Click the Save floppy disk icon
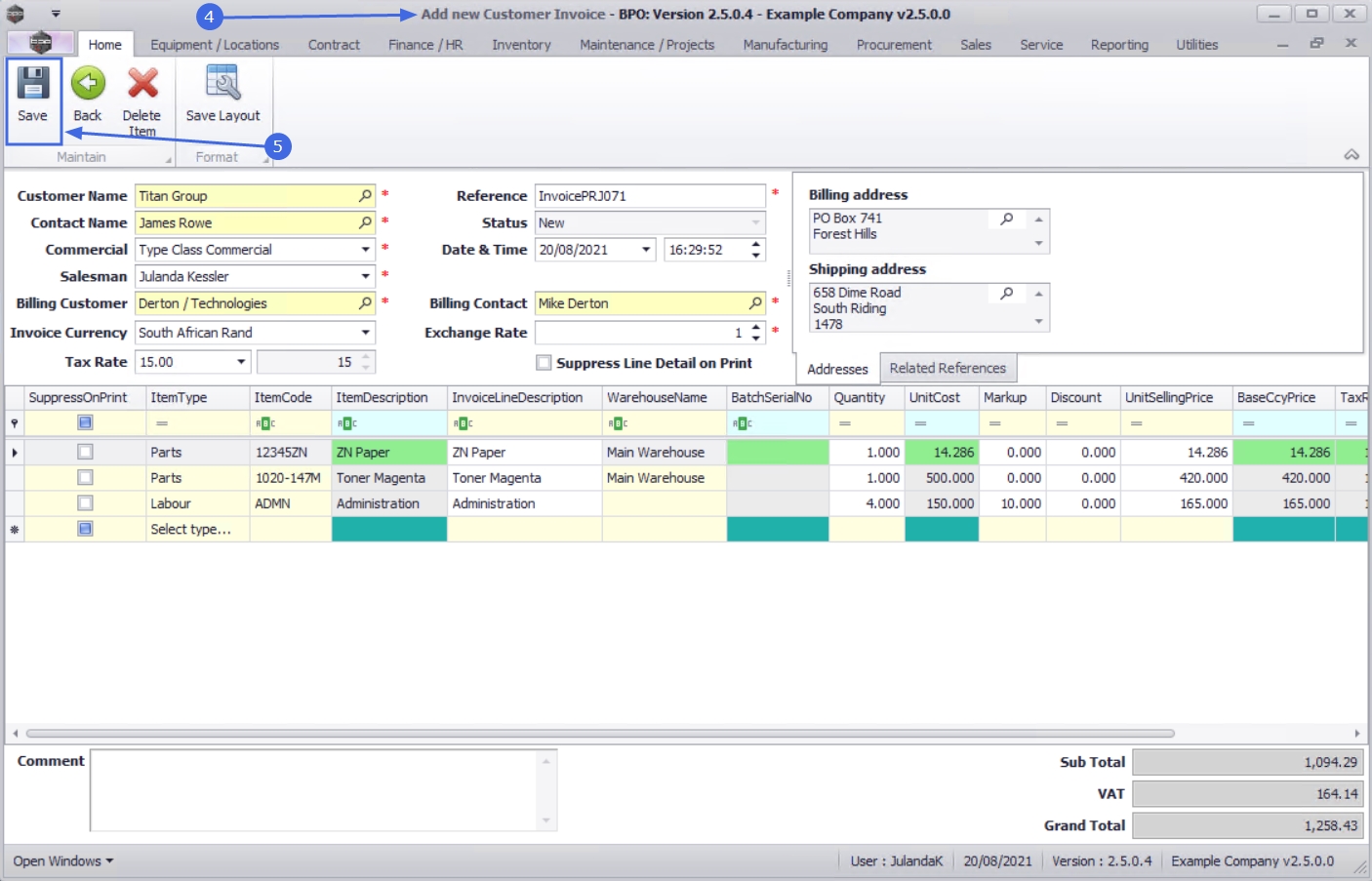 [x=32, y=85]
